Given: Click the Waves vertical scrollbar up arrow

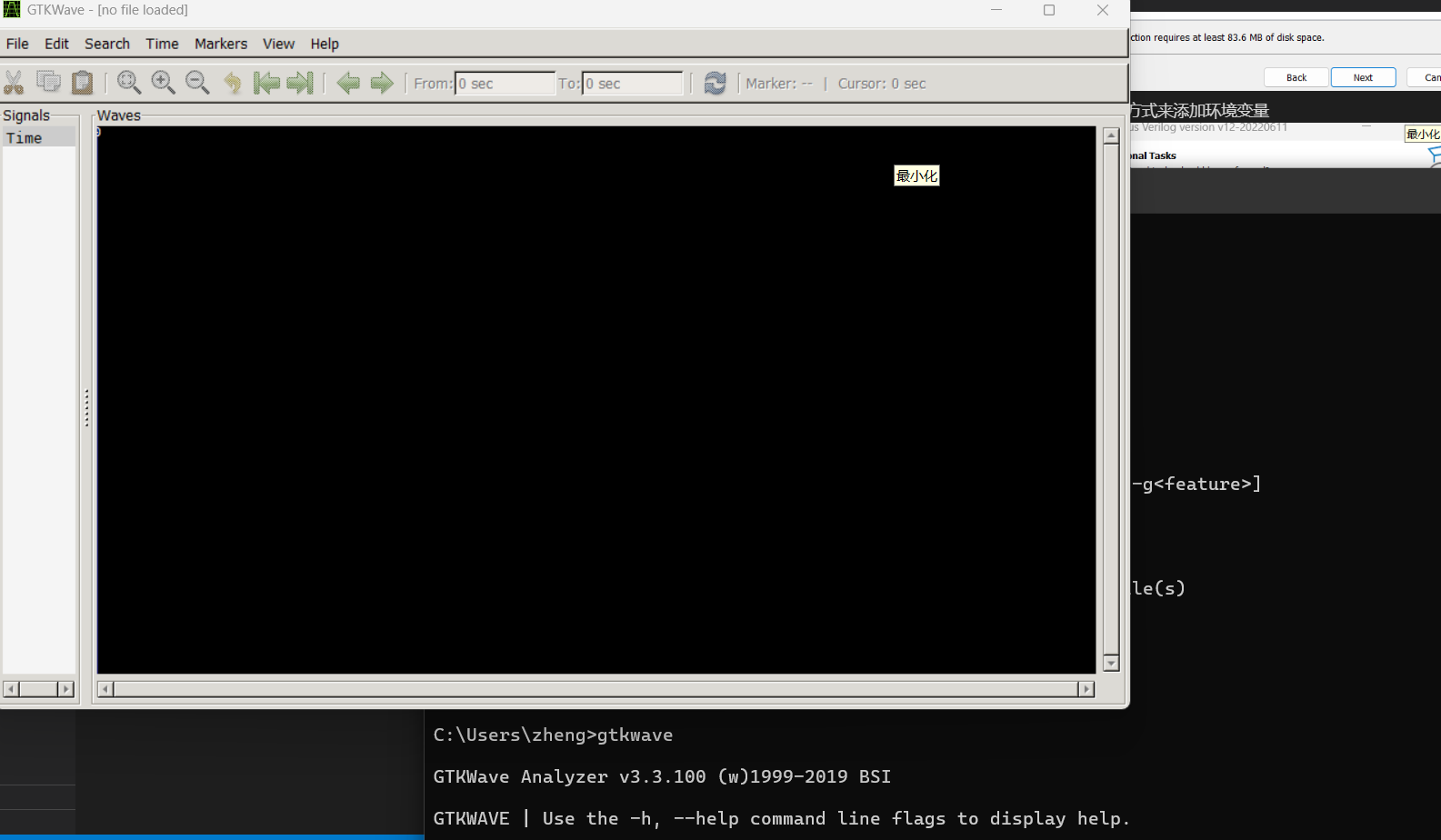Looking at the screenshot, I should click(1111, 135).
